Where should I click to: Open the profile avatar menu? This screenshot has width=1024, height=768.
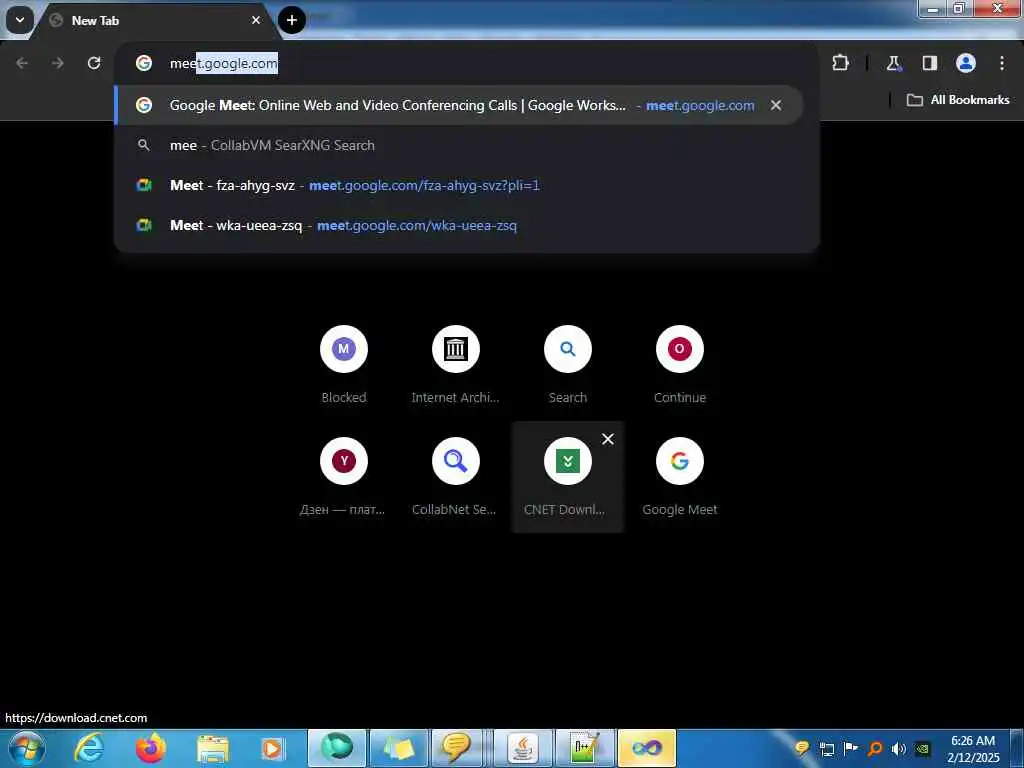tap(965, 63)
